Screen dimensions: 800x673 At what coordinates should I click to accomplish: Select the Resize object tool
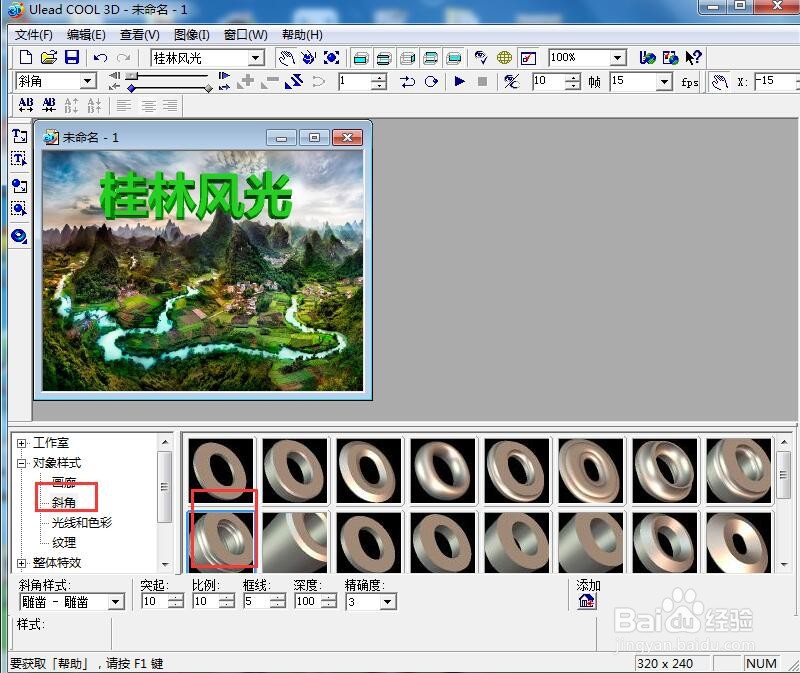pyautogui.click(x=332, y=58)
